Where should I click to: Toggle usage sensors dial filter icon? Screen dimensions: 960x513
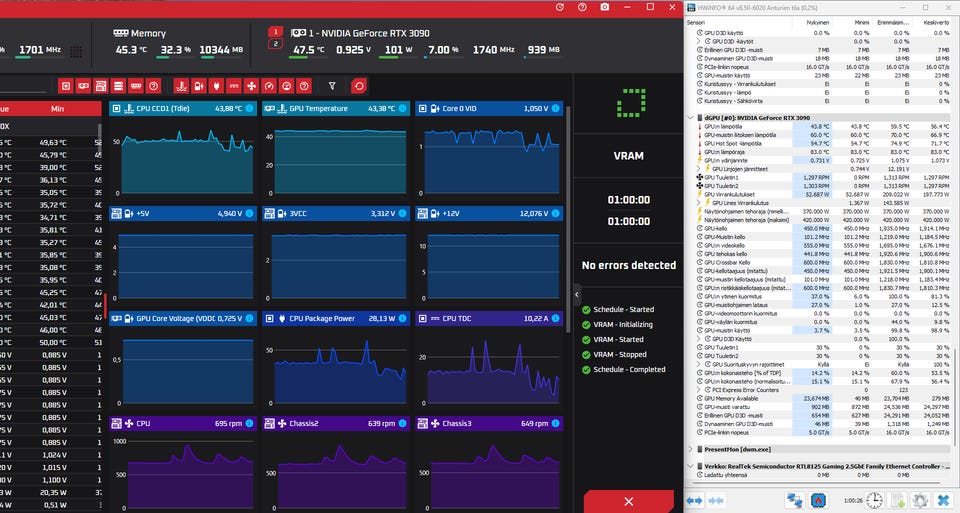pos(287,86)
